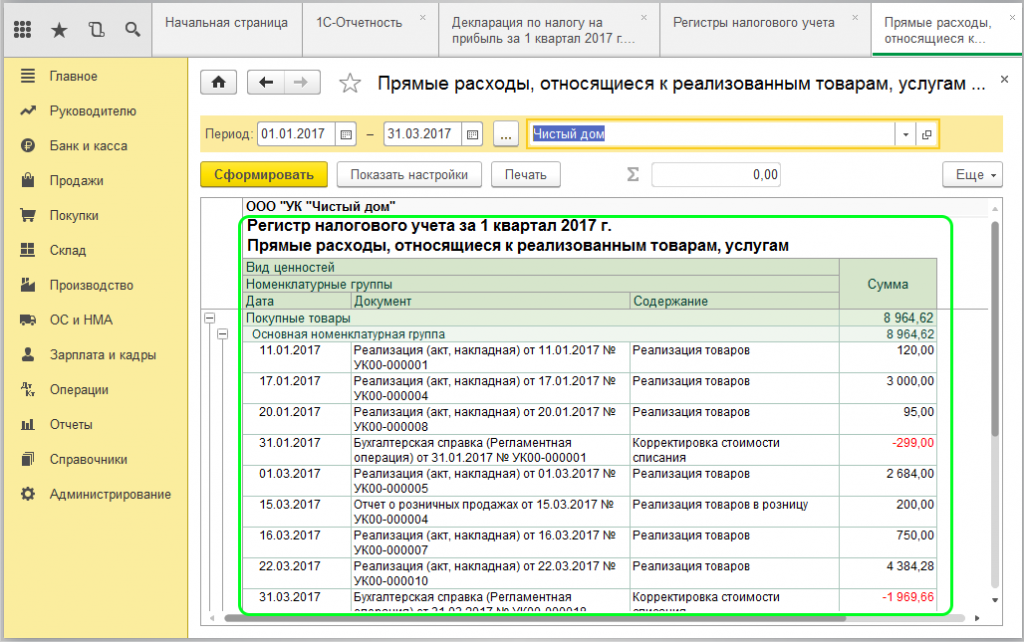Switch to Регистры налогового учета tab
This screenshot has height=642, width=1024.
pyautogui.click(x=753, y=23)
